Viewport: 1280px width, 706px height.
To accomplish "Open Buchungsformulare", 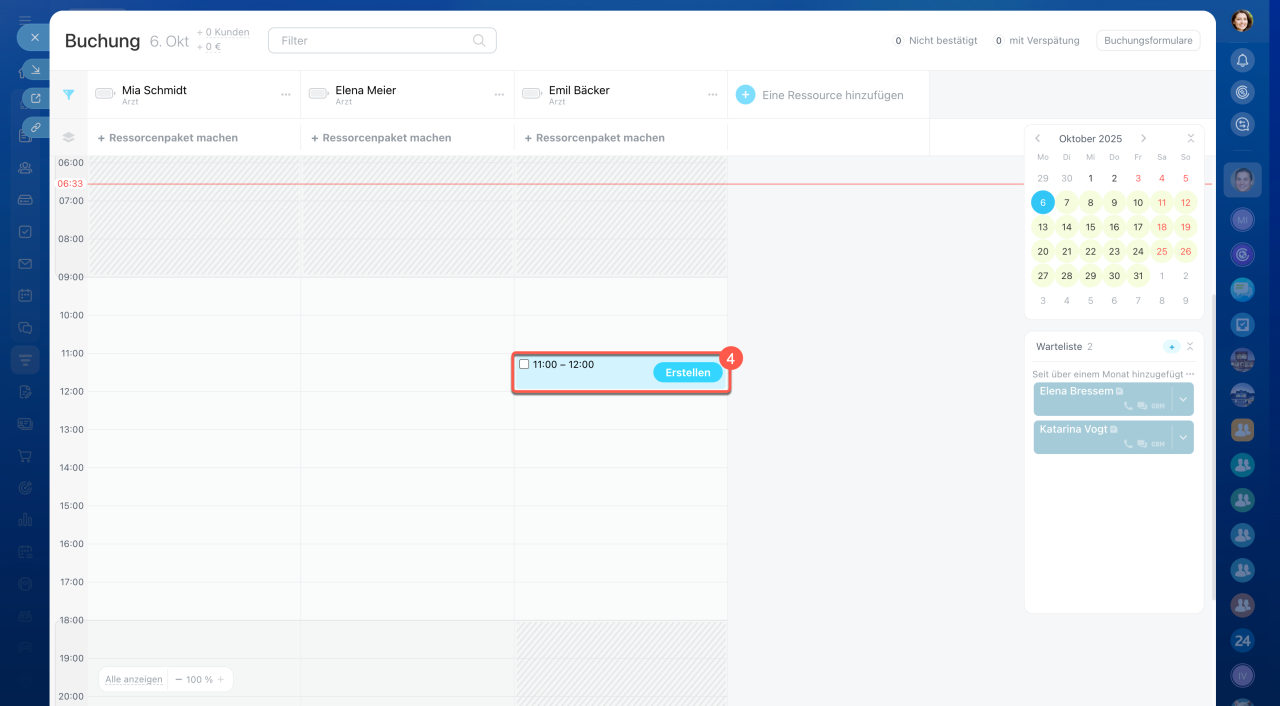I will click(x=1148, y=41).
